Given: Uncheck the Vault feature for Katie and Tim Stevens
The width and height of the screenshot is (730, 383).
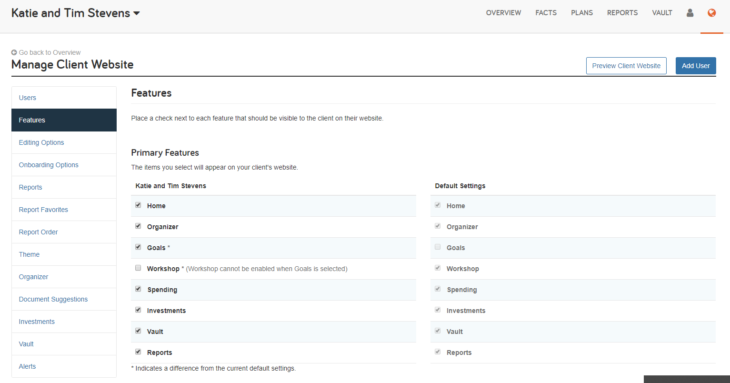Looking at the screenshot, I should [138, 331].
